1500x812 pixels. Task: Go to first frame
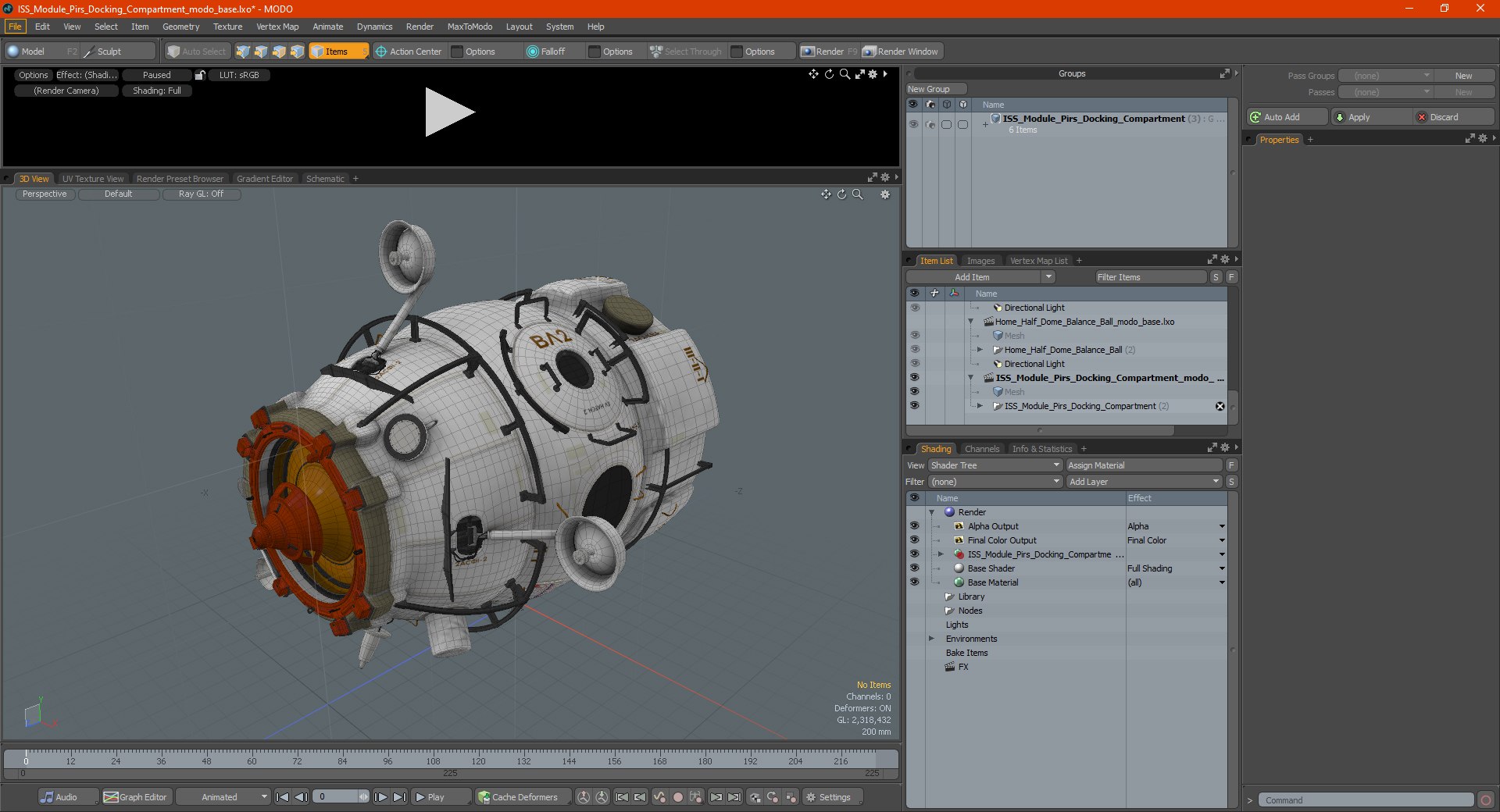[283, 797]
